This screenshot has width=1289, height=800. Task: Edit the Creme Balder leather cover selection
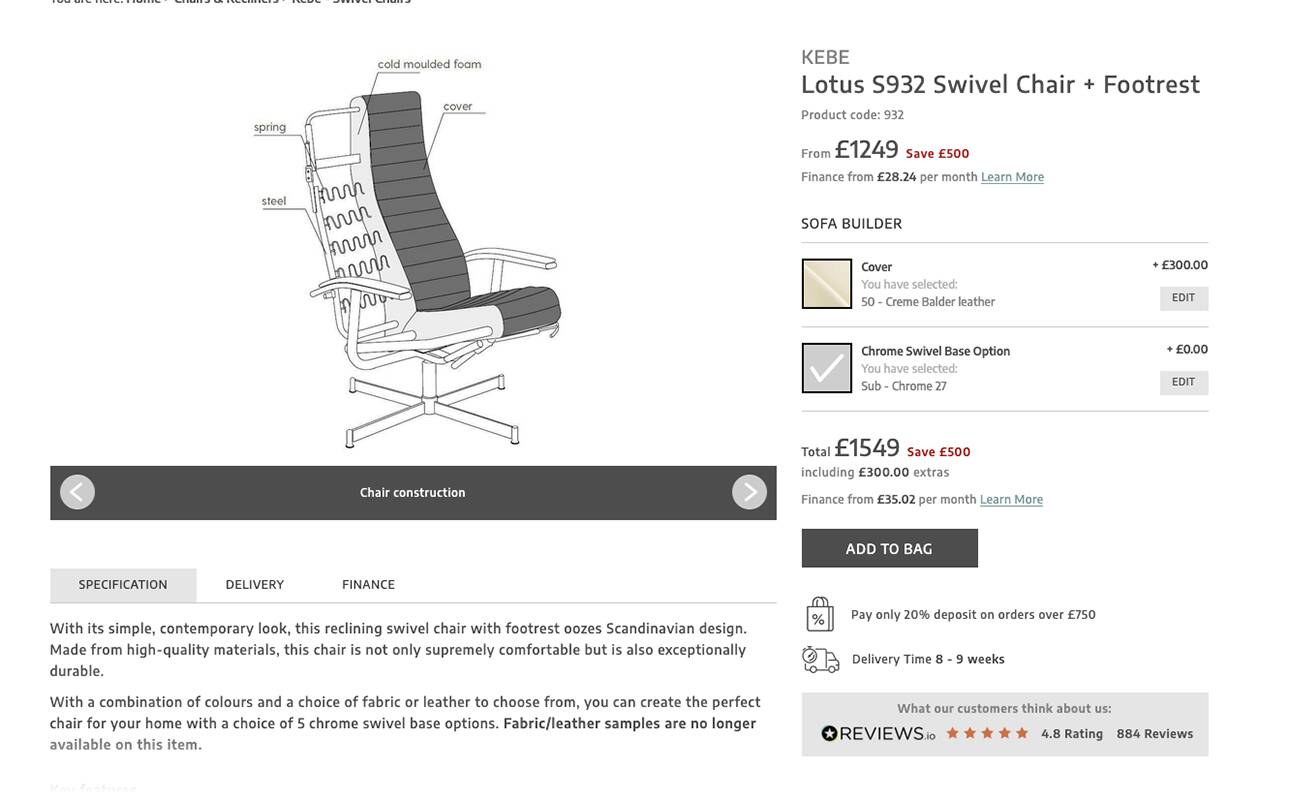click(1183, 297)
